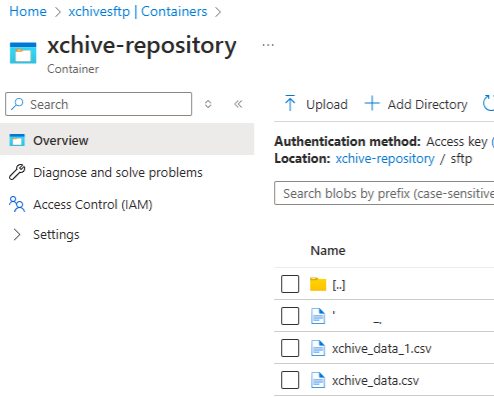Click the Upload arrow icon
494x397 pixels.
(290, 103)
